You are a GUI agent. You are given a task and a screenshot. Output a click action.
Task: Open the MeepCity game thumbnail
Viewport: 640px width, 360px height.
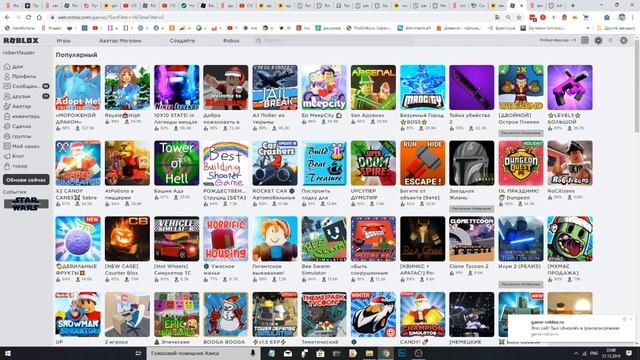(x=324, y=87)
